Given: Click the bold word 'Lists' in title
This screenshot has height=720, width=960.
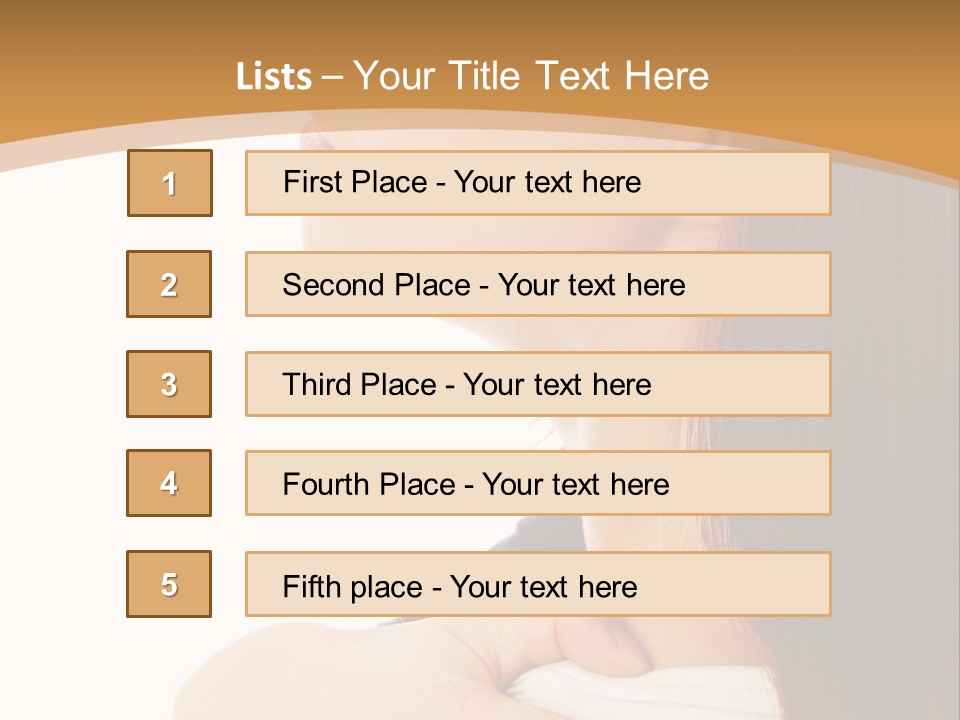Looking at the screenshot, I should pos(274,77).
